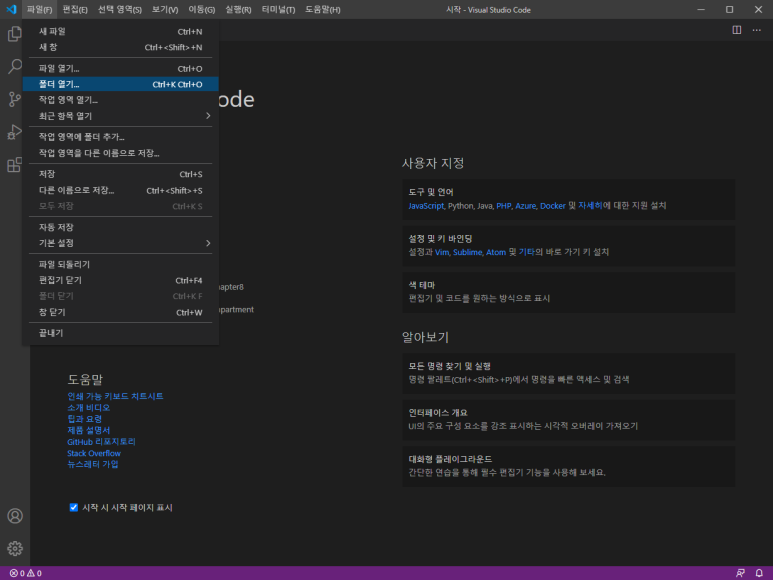Click the VS Code logo in title bar
Viewport: 773px width, 580px height.
click(11, 9)
